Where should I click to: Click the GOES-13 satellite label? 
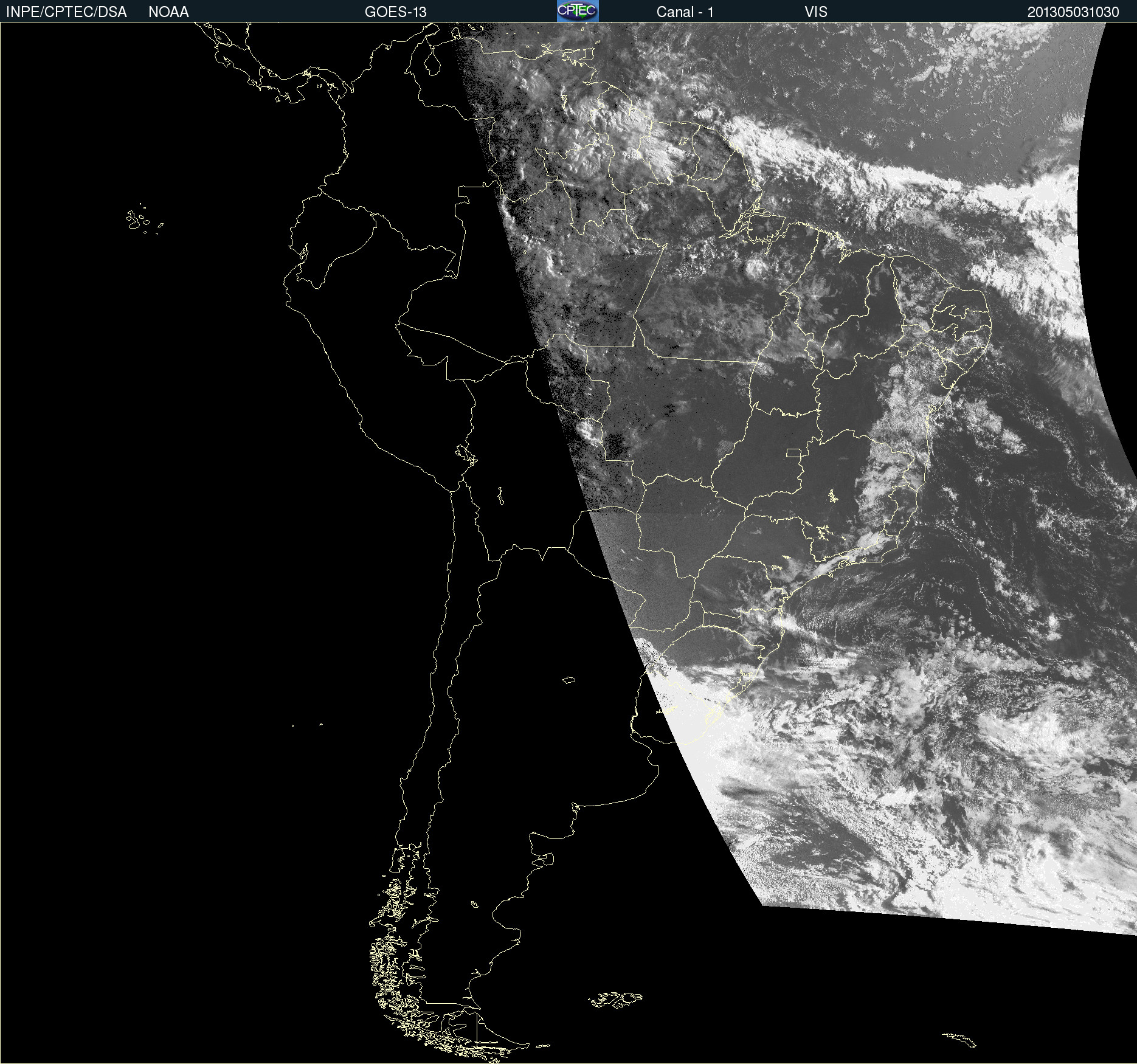(x=396, y=12)
